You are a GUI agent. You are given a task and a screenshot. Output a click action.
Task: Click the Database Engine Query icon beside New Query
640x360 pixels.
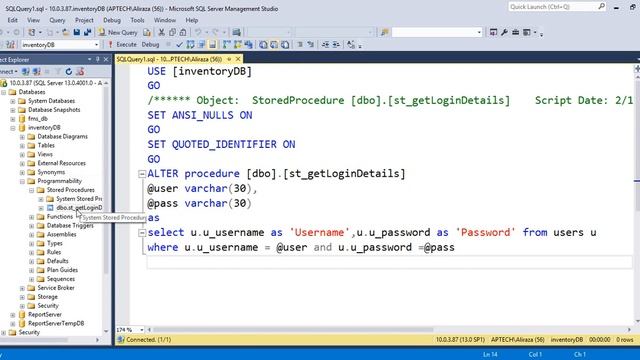147,32
